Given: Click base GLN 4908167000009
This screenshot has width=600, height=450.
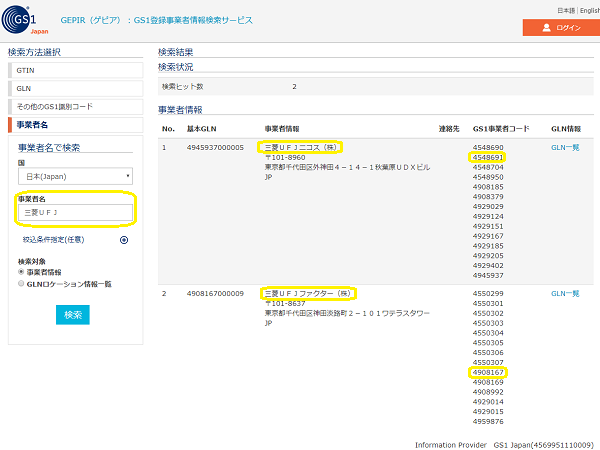Looking at the screenshot, I should pos(215,293).
